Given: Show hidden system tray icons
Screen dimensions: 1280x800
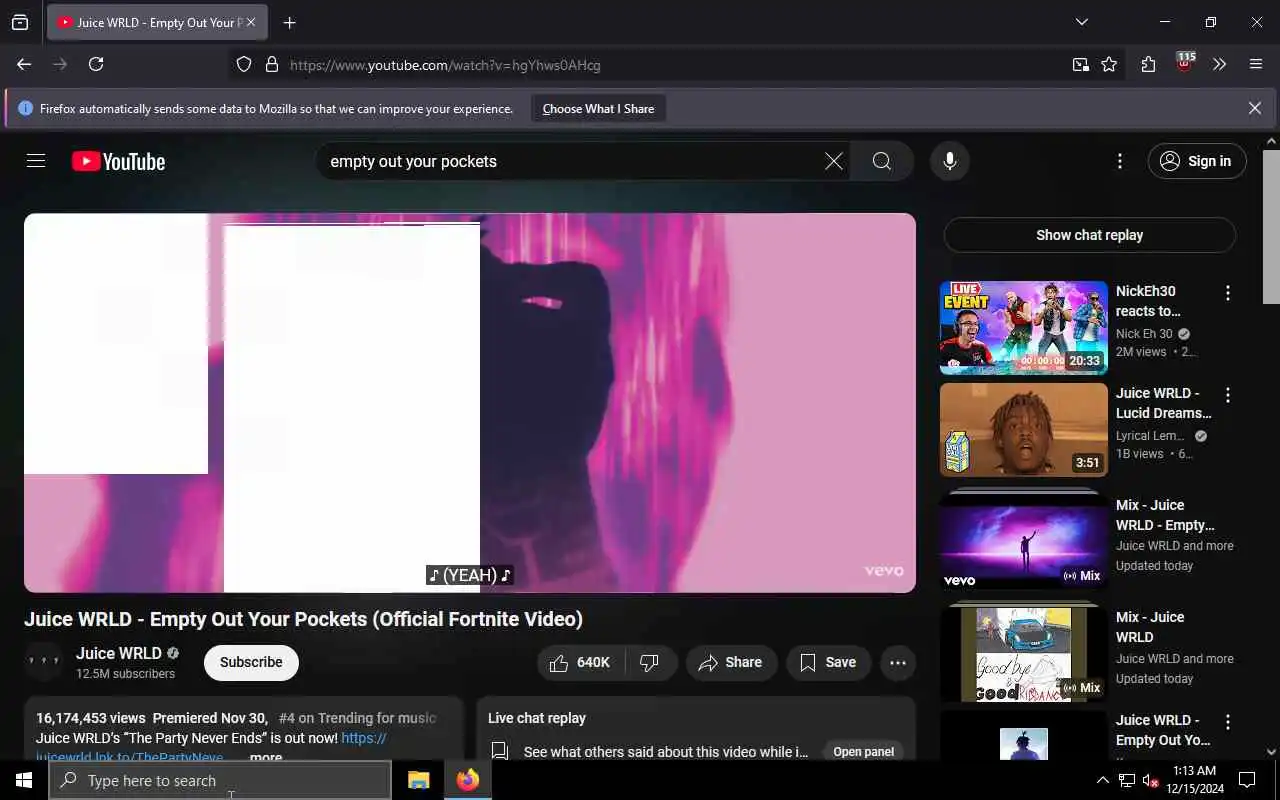Looking at the screenshot, I should 1103,780.
